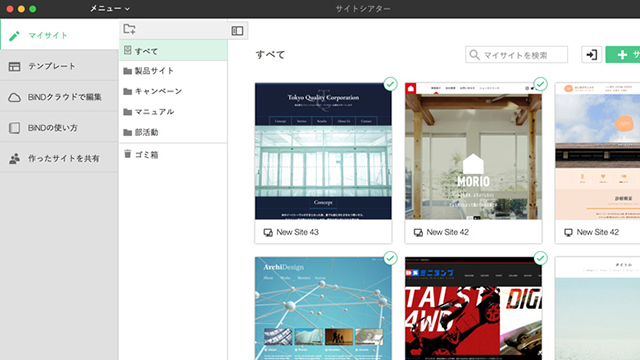Toggle the checkmark on New Site 43

click(x=390, y=84)
